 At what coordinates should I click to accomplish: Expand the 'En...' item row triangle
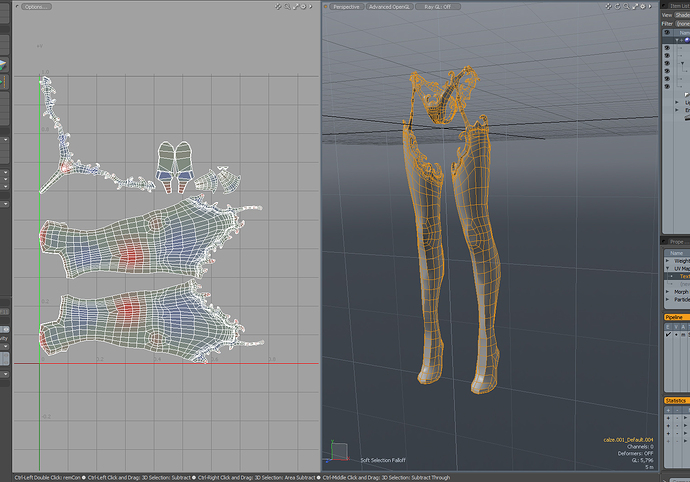pos(677,110)
